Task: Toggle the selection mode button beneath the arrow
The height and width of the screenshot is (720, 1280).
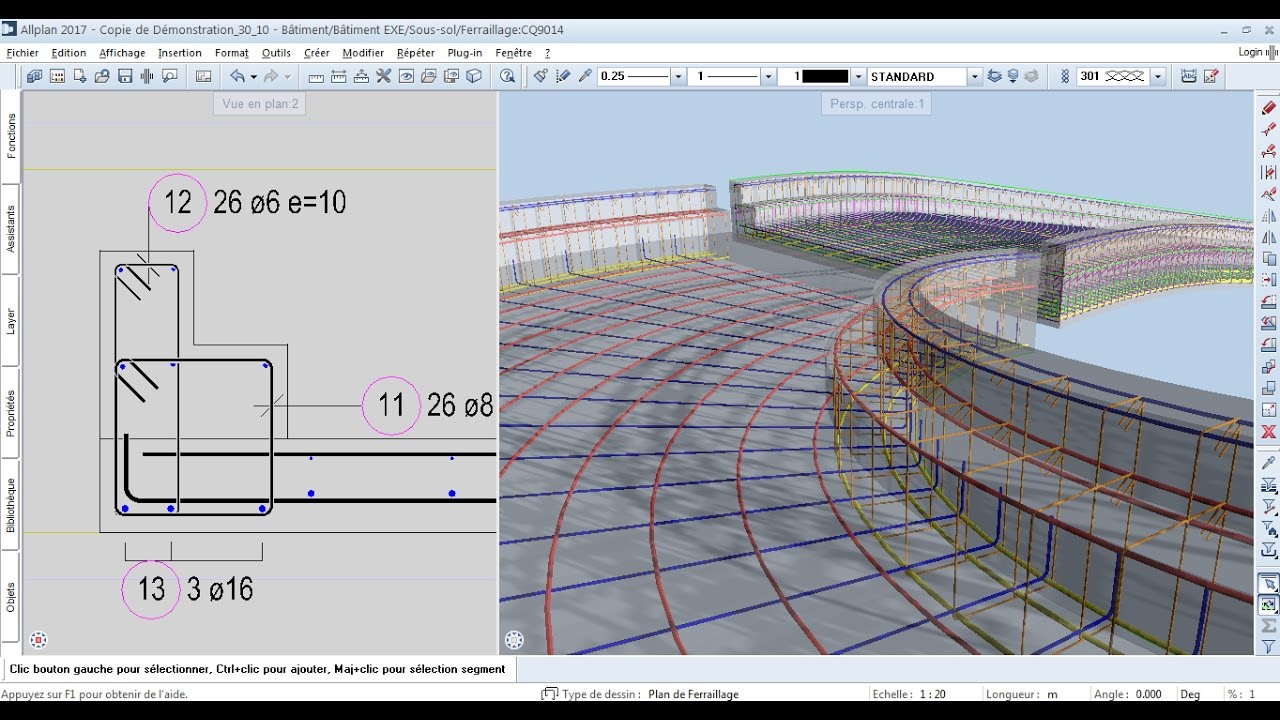Action: coord(1269,605)
